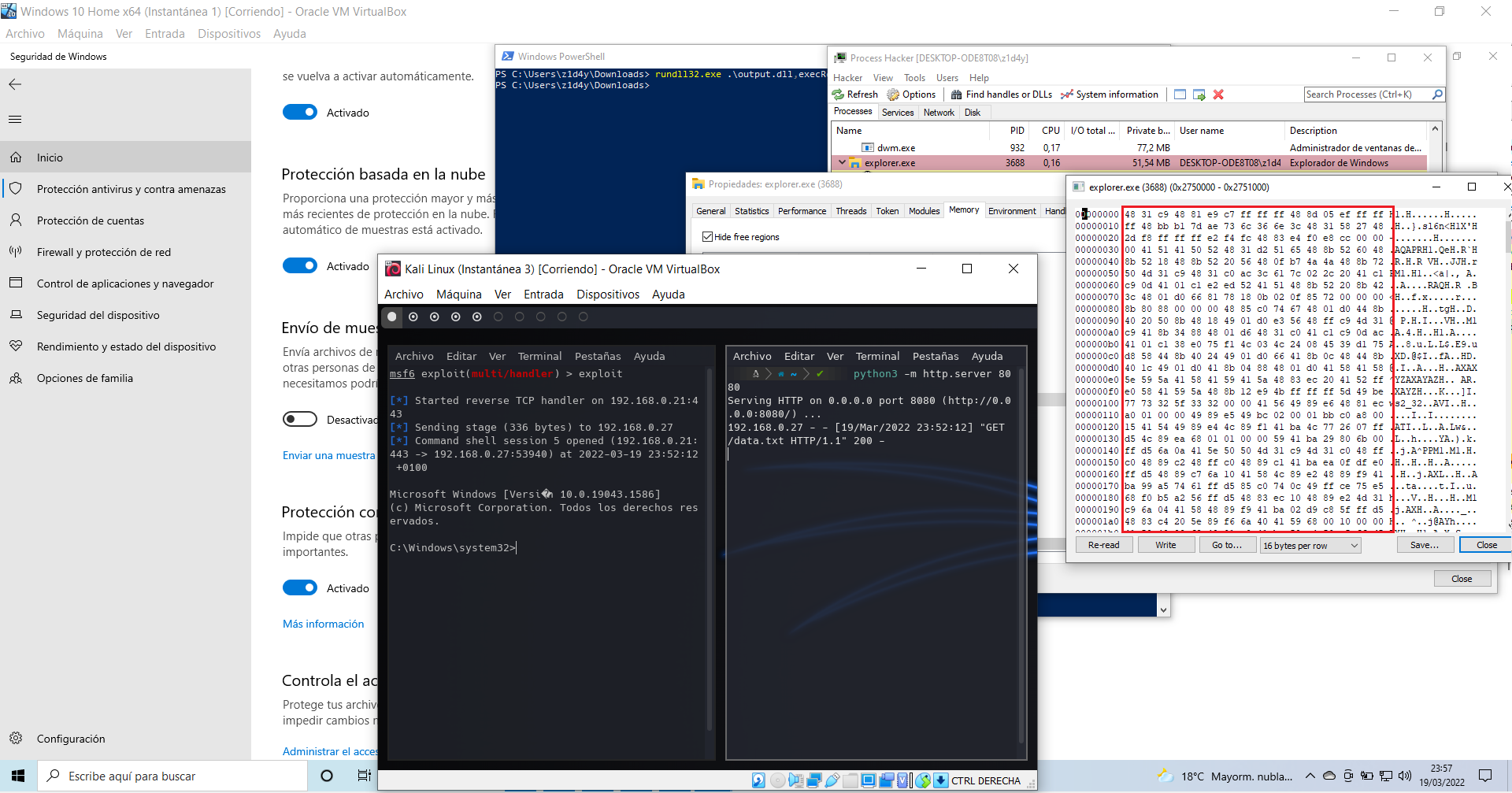The image size is (1512, 793).
Task: Click the optical disc indicator in Kali status bar
Action: click(x=777, y=780)
